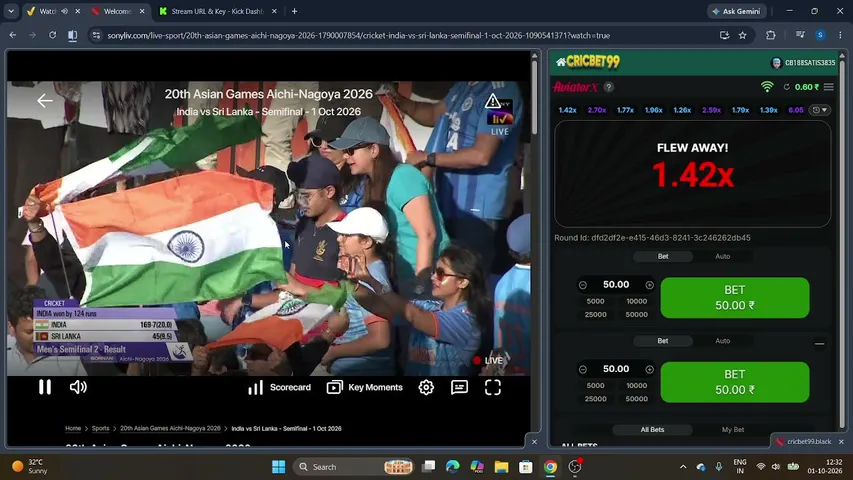Toggle subtitles caption icon in player
This screenshot has height=480, width=853.
[459, 387]
